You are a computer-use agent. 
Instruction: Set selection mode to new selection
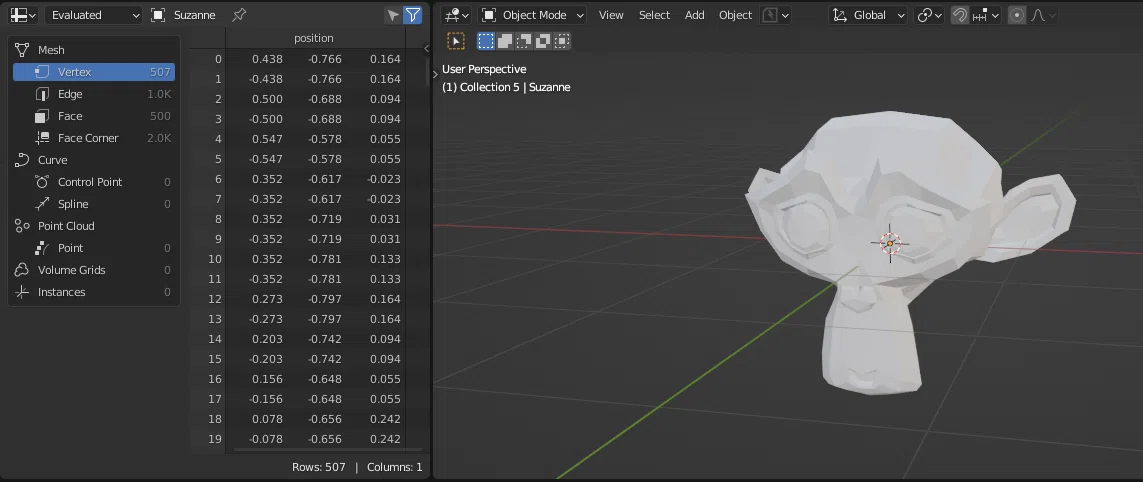(486, 42)
